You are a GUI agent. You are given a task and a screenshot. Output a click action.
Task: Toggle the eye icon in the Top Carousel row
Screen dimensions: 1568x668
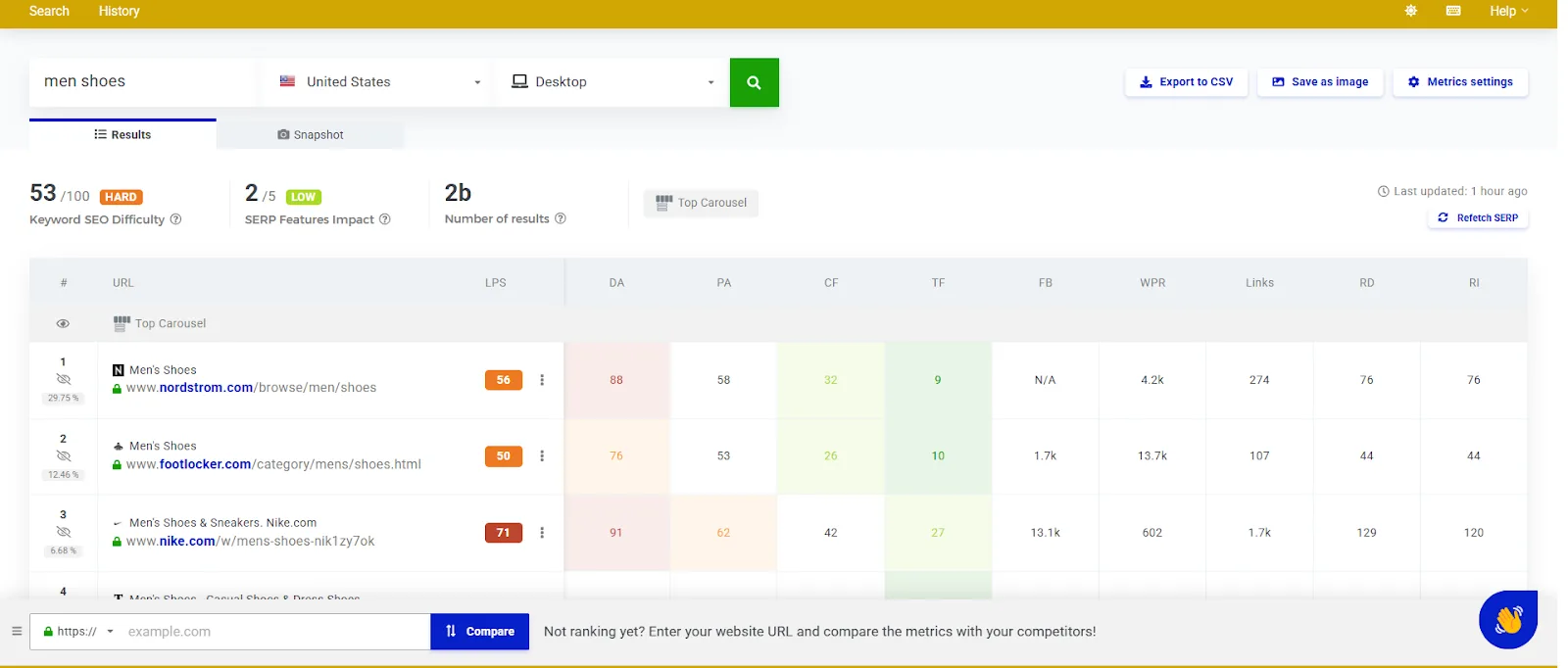click(x=63, y=323)
